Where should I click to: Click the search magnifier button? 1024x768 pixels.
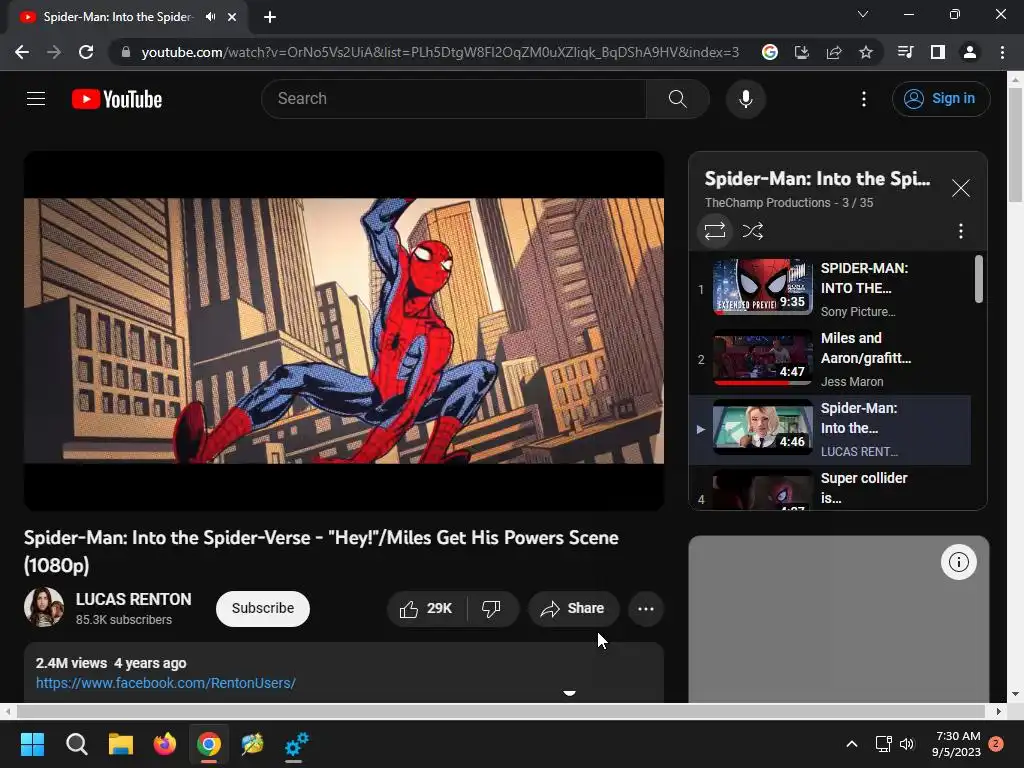point(678,99)
